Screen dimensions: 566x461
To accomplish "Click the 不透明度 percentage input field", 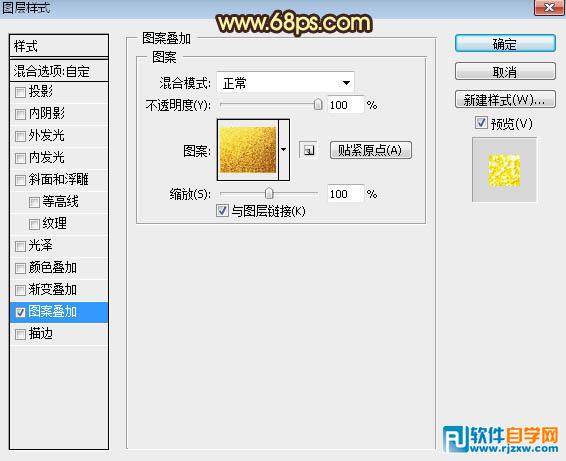I will tap(345, 105).
